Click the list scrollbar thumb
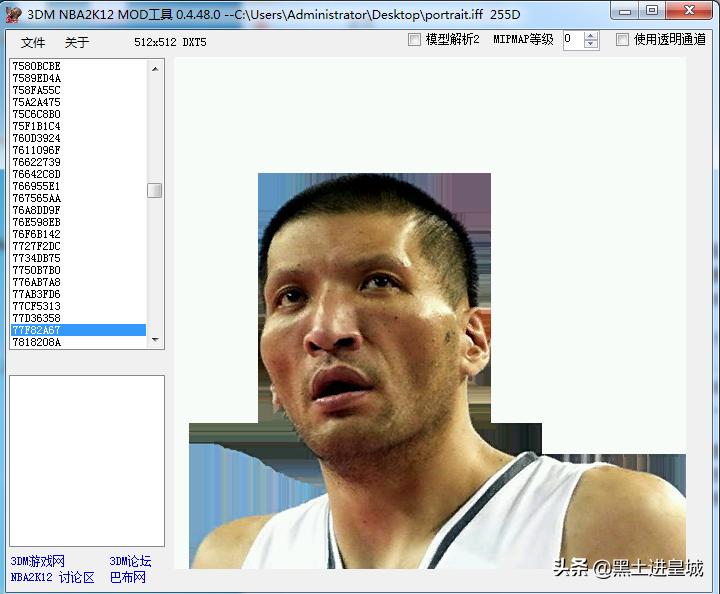The width and height of the screenshot is (720, 594). pyautogui.click(x=155, y=190)
